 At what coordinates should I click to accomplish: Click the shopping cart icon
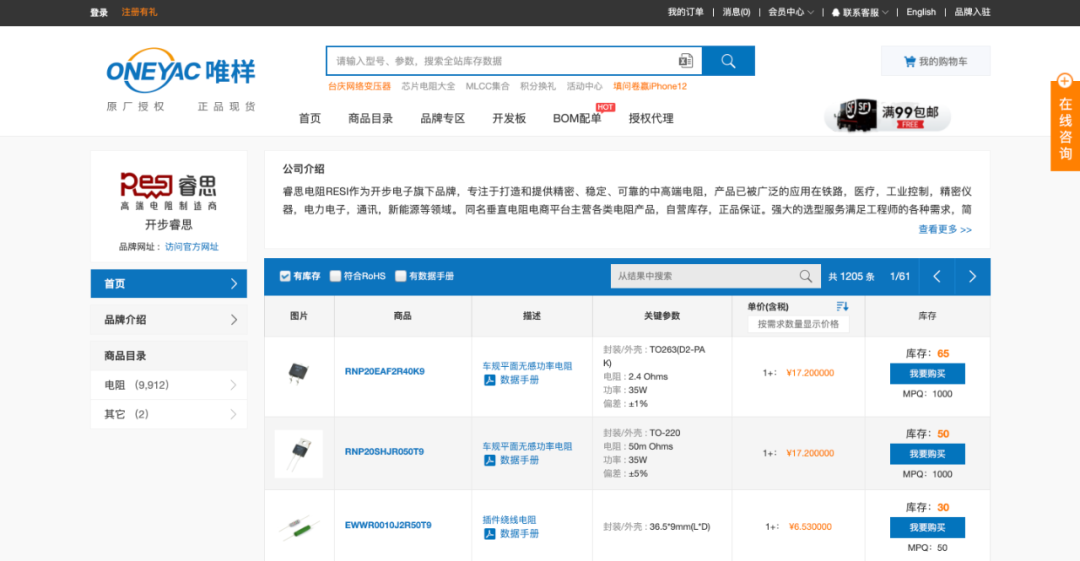pos(909,61)
